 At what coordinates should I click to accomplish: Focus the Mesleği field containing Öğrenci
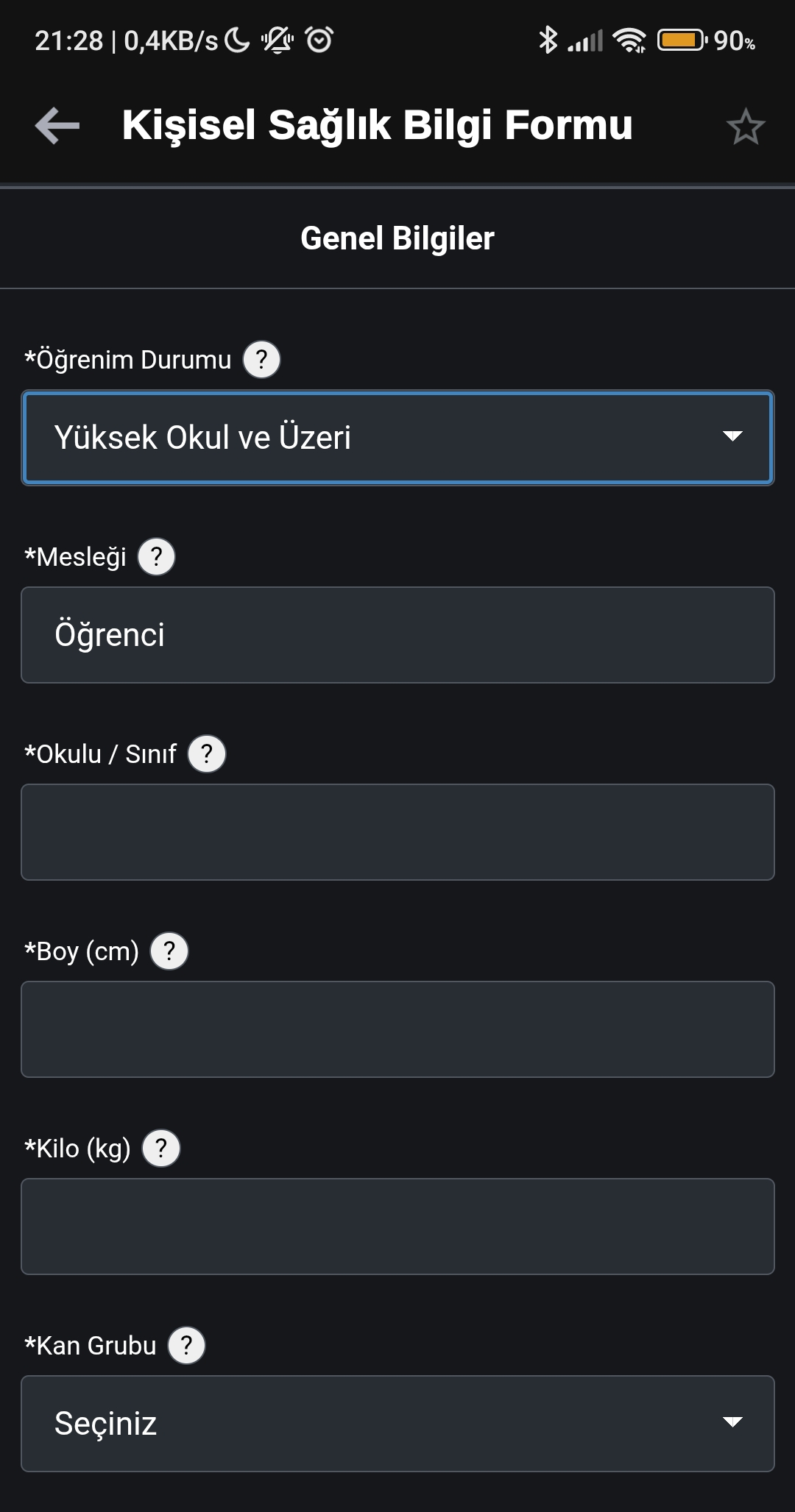pyautogui.click(x=397, y=635)
